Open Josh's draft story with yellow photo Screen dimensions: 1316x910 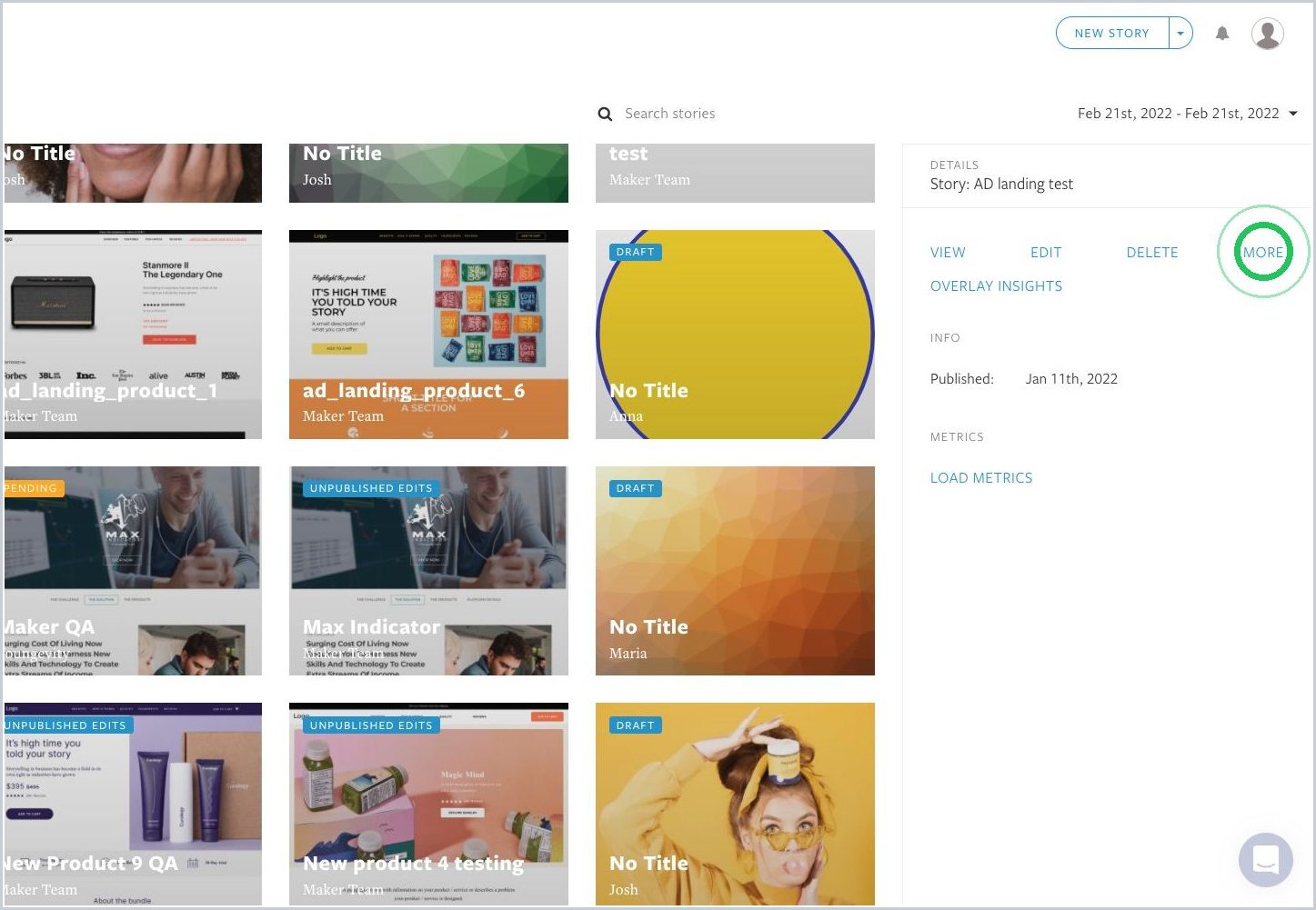[x=735, y=804]
